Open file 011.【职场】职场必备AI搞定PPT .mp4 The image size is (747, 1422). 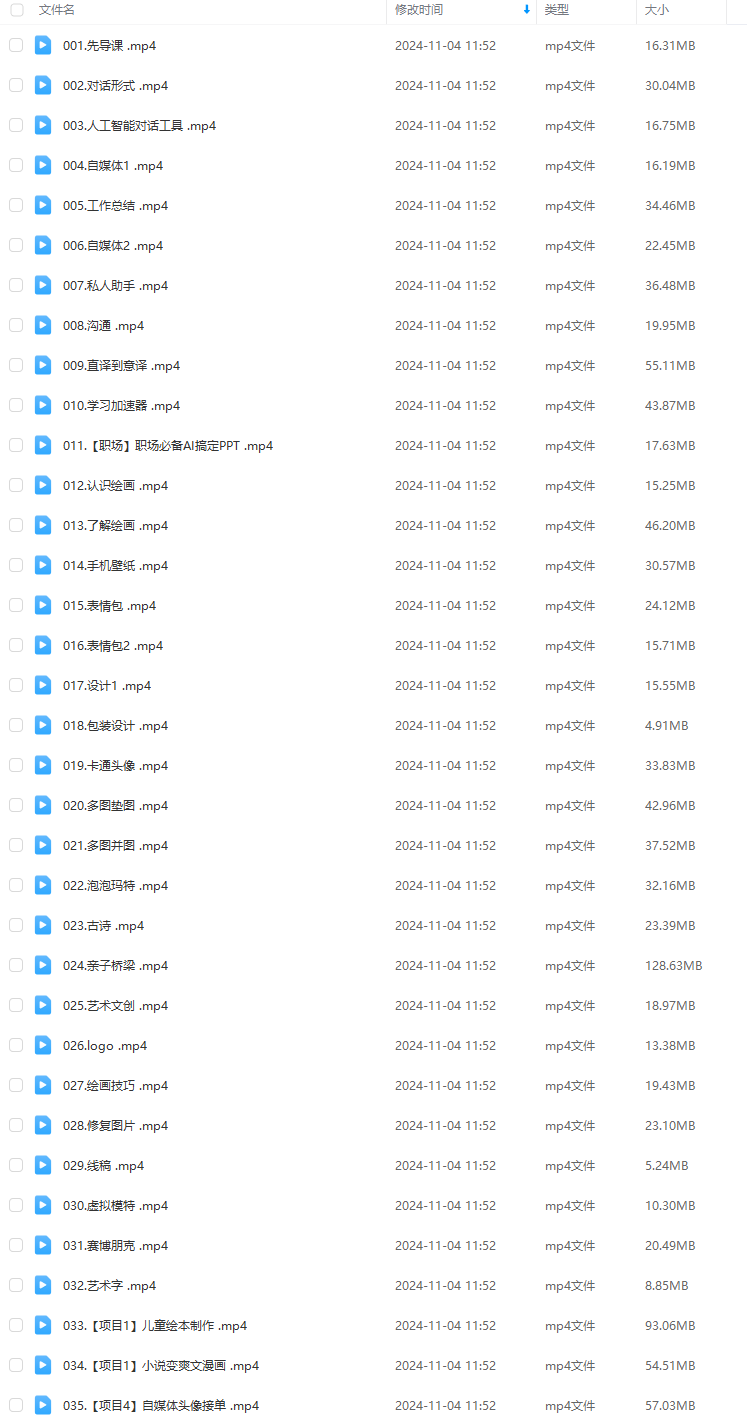[168, 445]
